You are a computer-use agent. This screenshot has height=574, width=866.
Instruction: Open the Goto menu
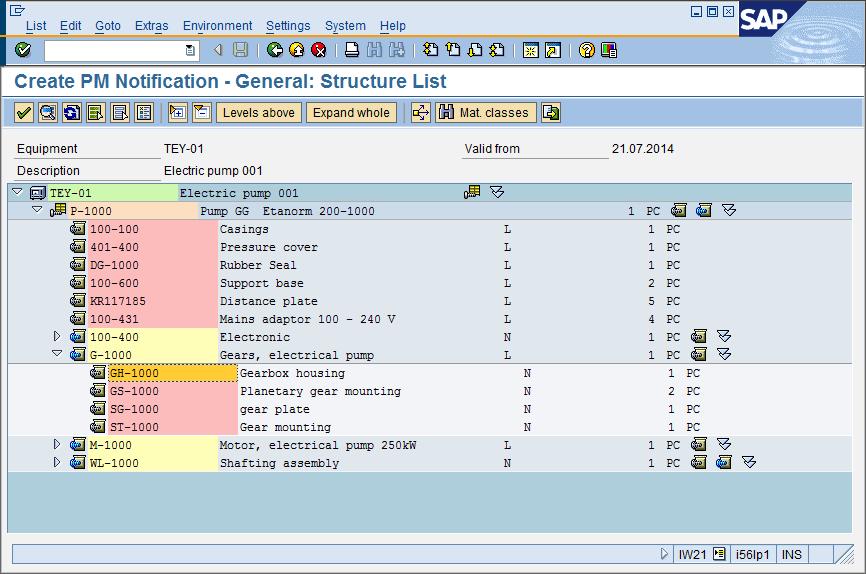pyautogui.click(x=108, y=26)
